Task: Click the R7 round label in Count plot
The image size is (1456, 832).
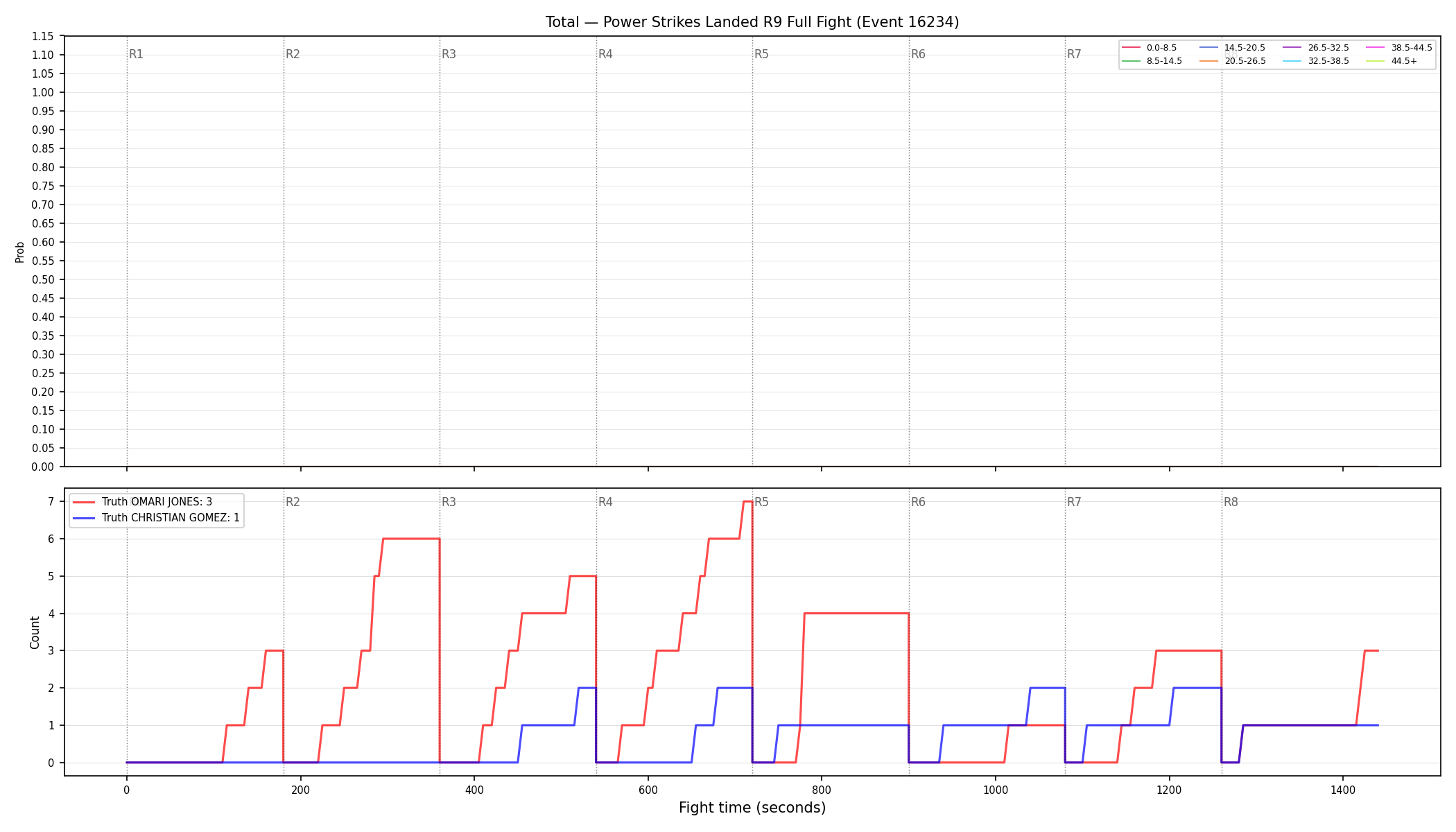Action: [1075, 502]
